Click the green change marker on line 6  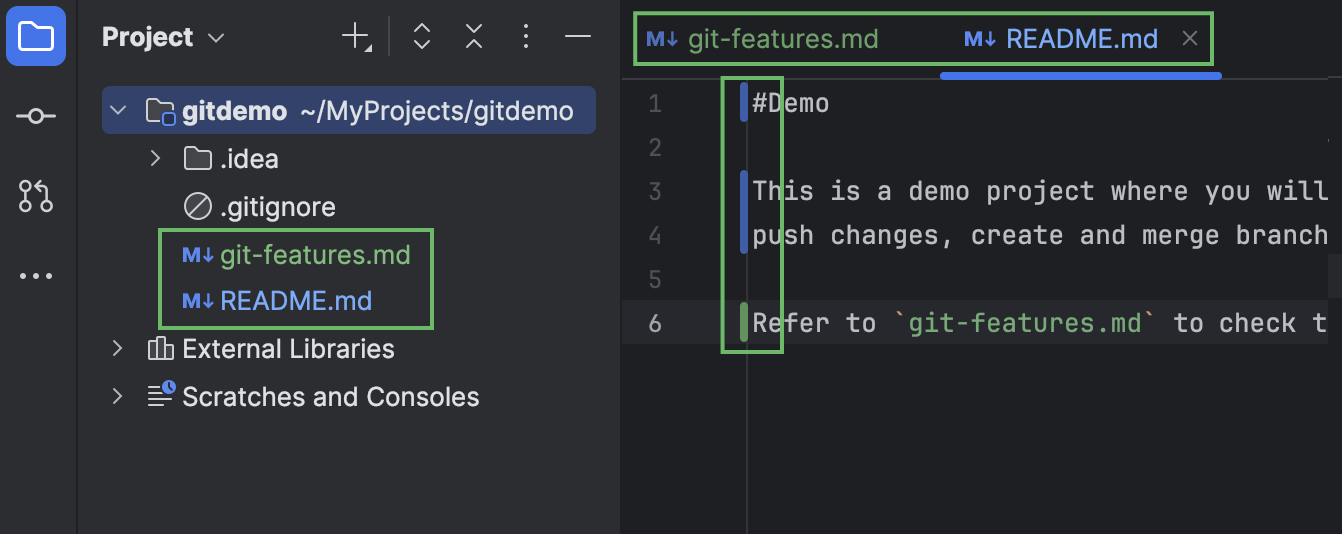pyautogui.click(x=744, y=322)
